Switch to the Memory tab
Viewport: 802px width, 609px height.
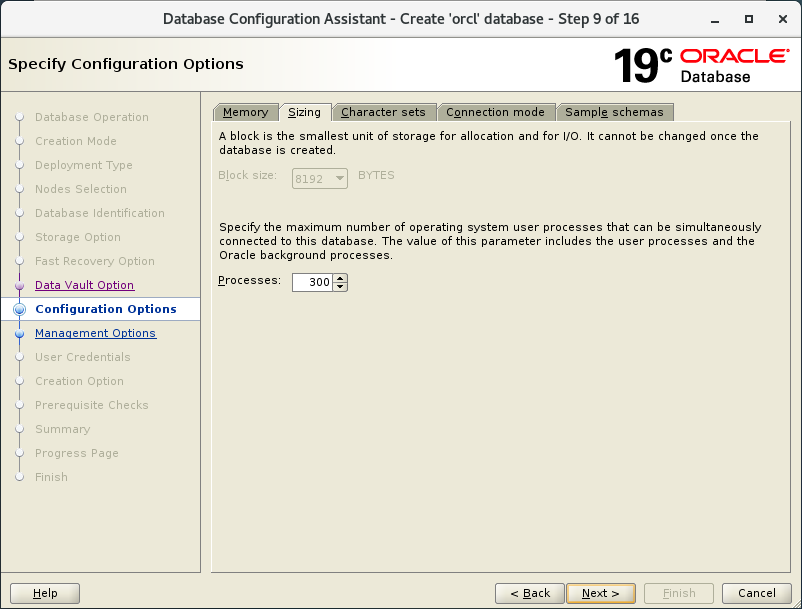(245, 112)
